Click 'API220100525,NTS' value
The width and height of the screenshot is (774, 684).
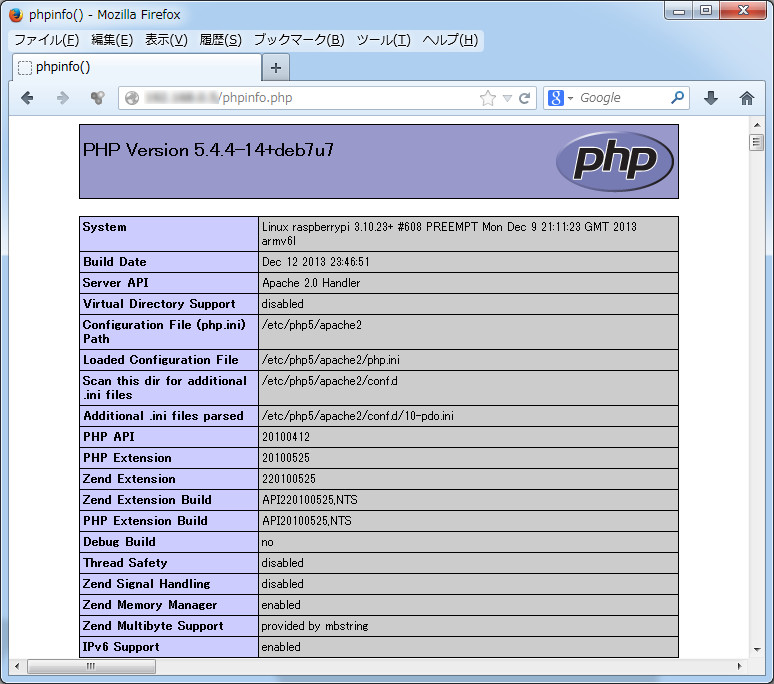310,500
